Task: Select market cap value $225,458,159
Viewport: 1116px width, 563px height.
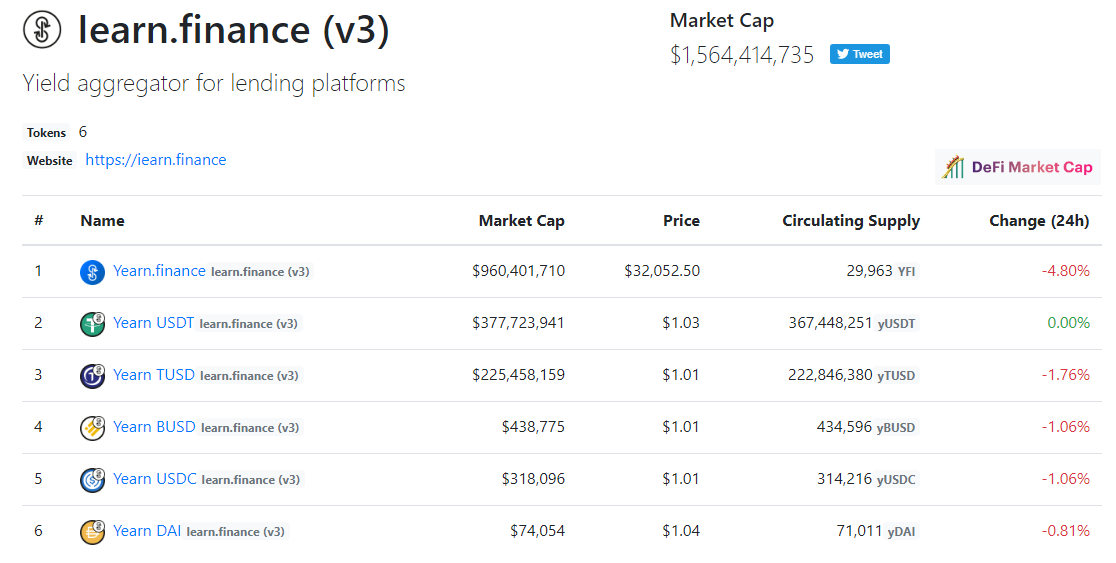Action: tap(518, 375)
